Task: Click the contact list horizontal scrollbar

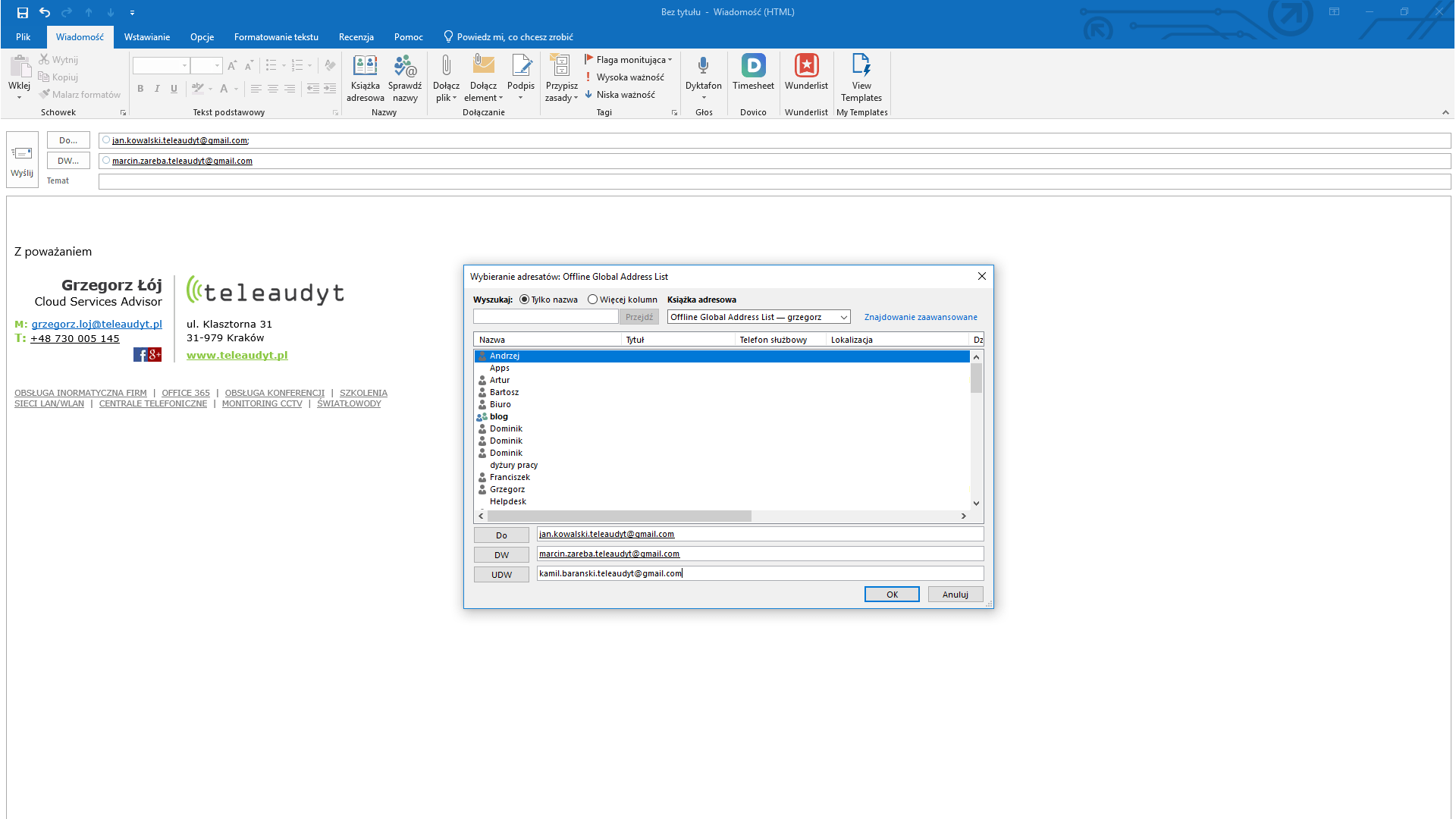Action: click(619, 516)
